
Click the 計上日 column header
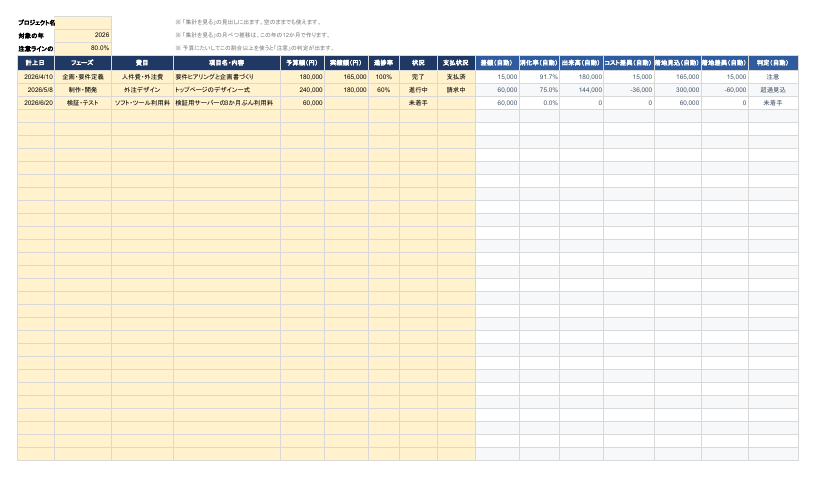click(36, 63)
